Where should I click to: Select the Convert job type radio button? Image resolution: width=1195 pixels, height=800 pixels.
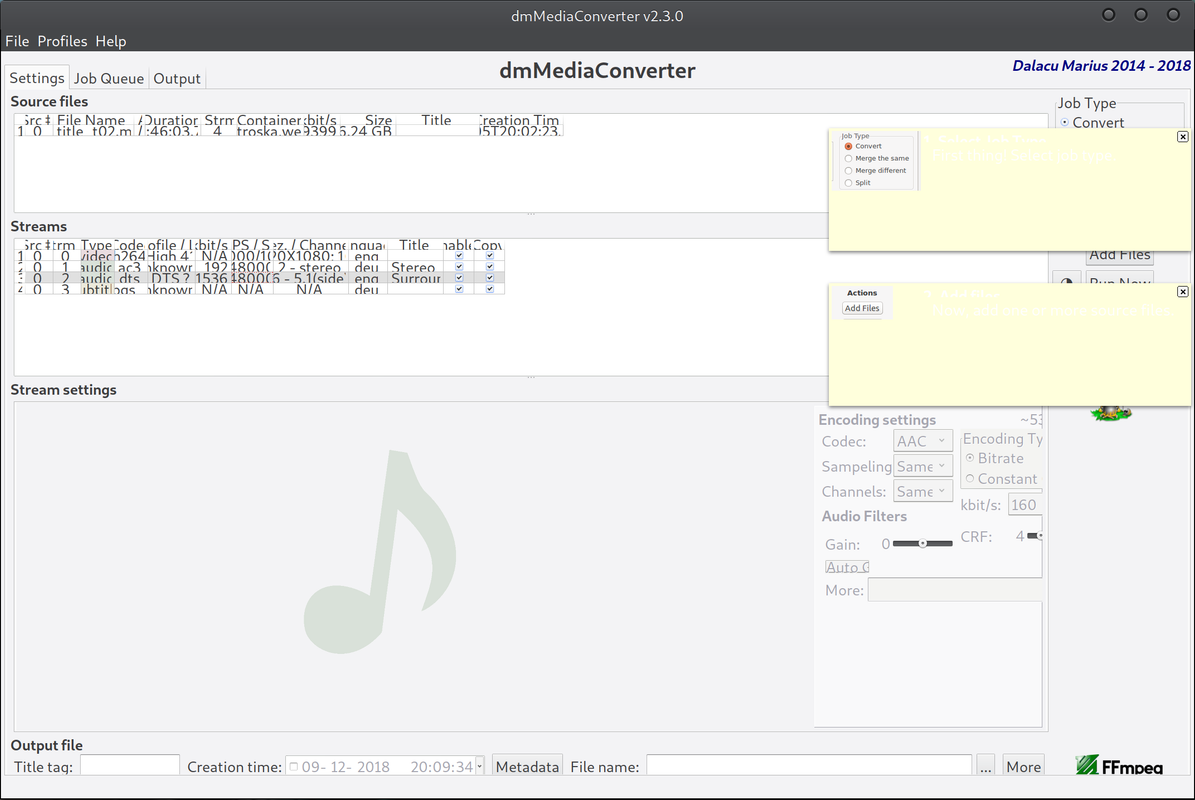click(x=1065, y=123)
